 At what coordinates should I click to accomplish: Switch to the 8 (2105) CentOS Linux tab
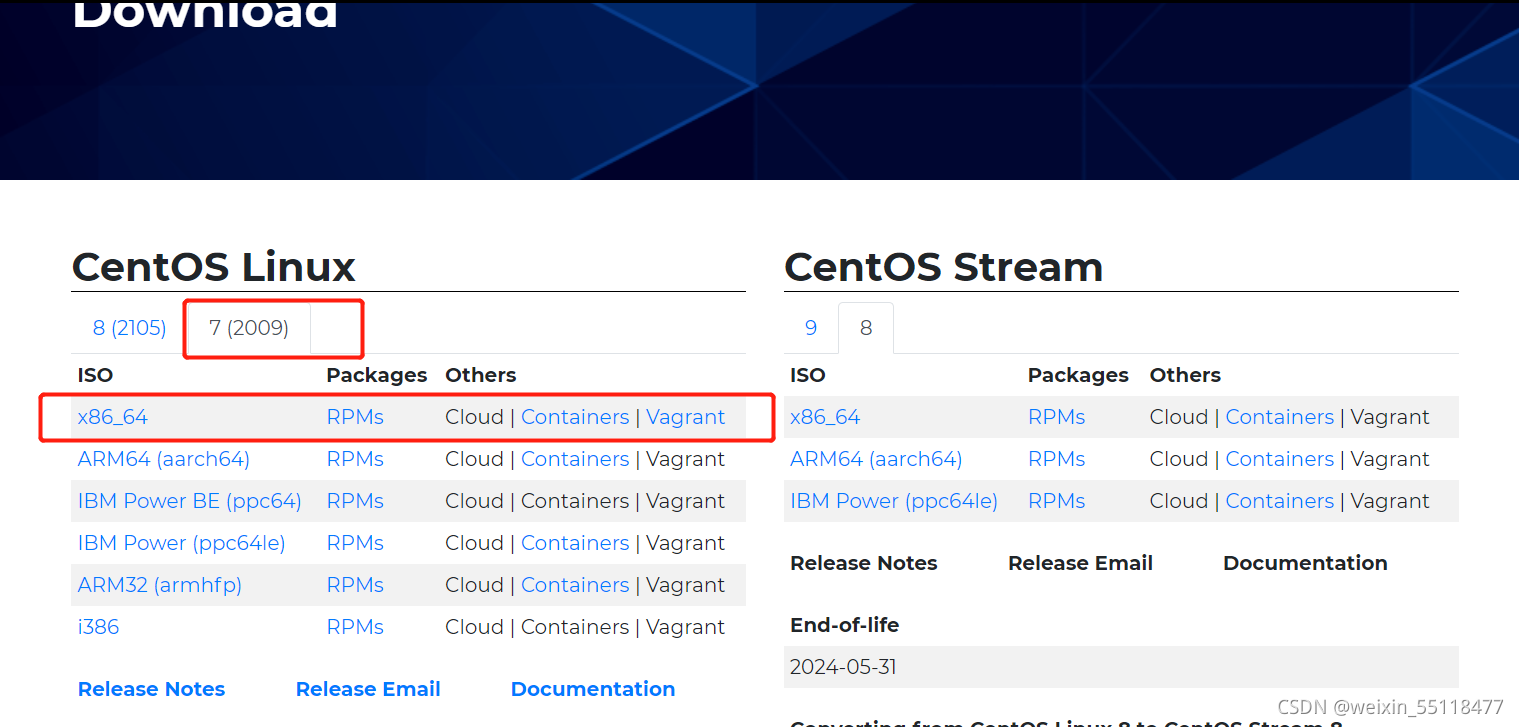click(x=129, y=328)
